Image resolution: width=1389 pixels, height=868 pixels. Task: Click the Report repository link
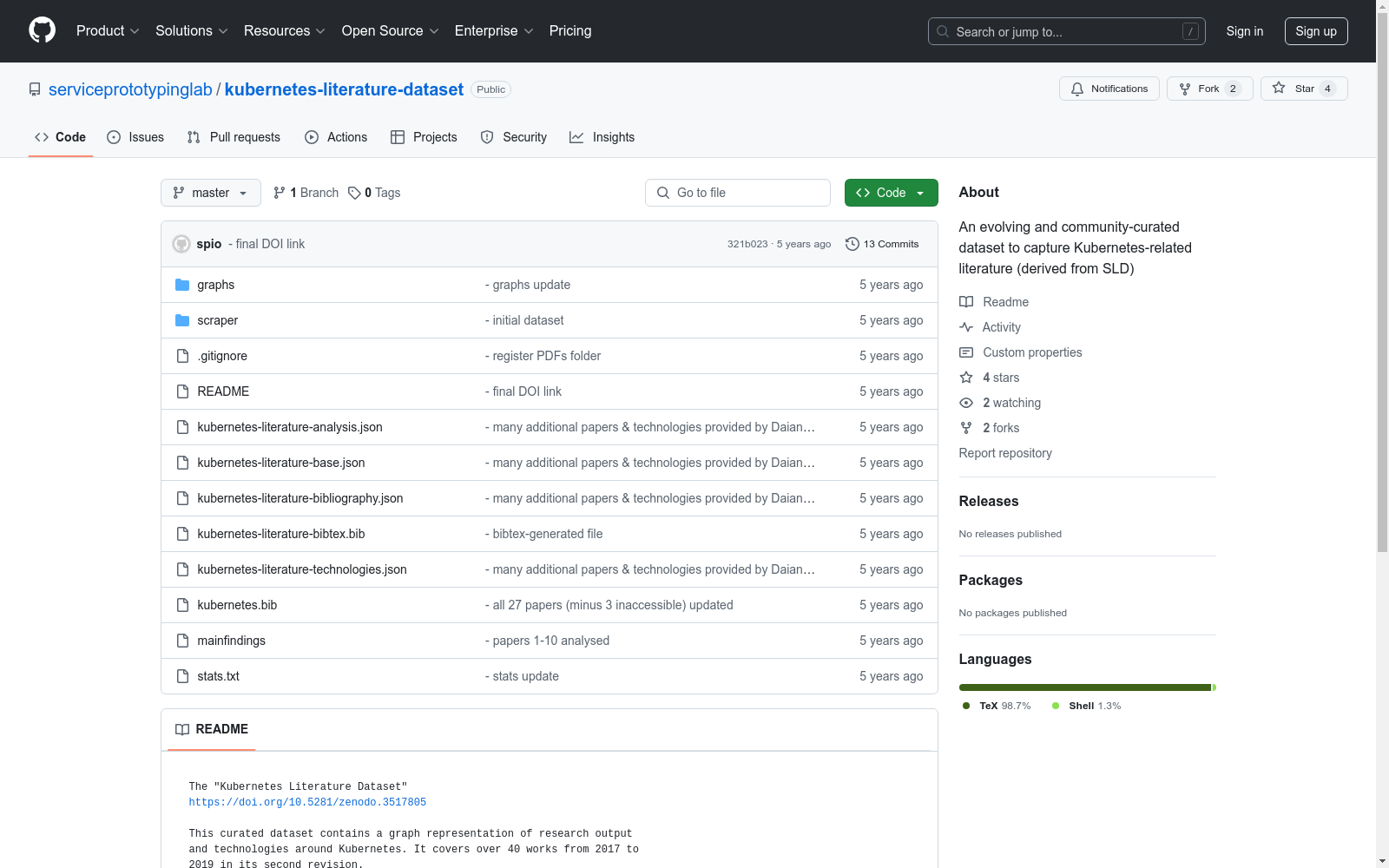pos(1005,453)
